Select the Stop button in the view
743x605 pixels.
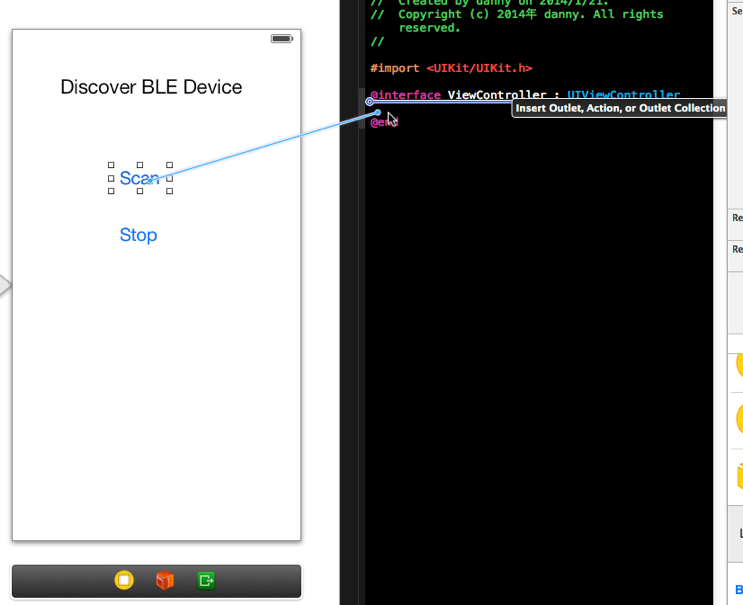(x=138, y=235)
